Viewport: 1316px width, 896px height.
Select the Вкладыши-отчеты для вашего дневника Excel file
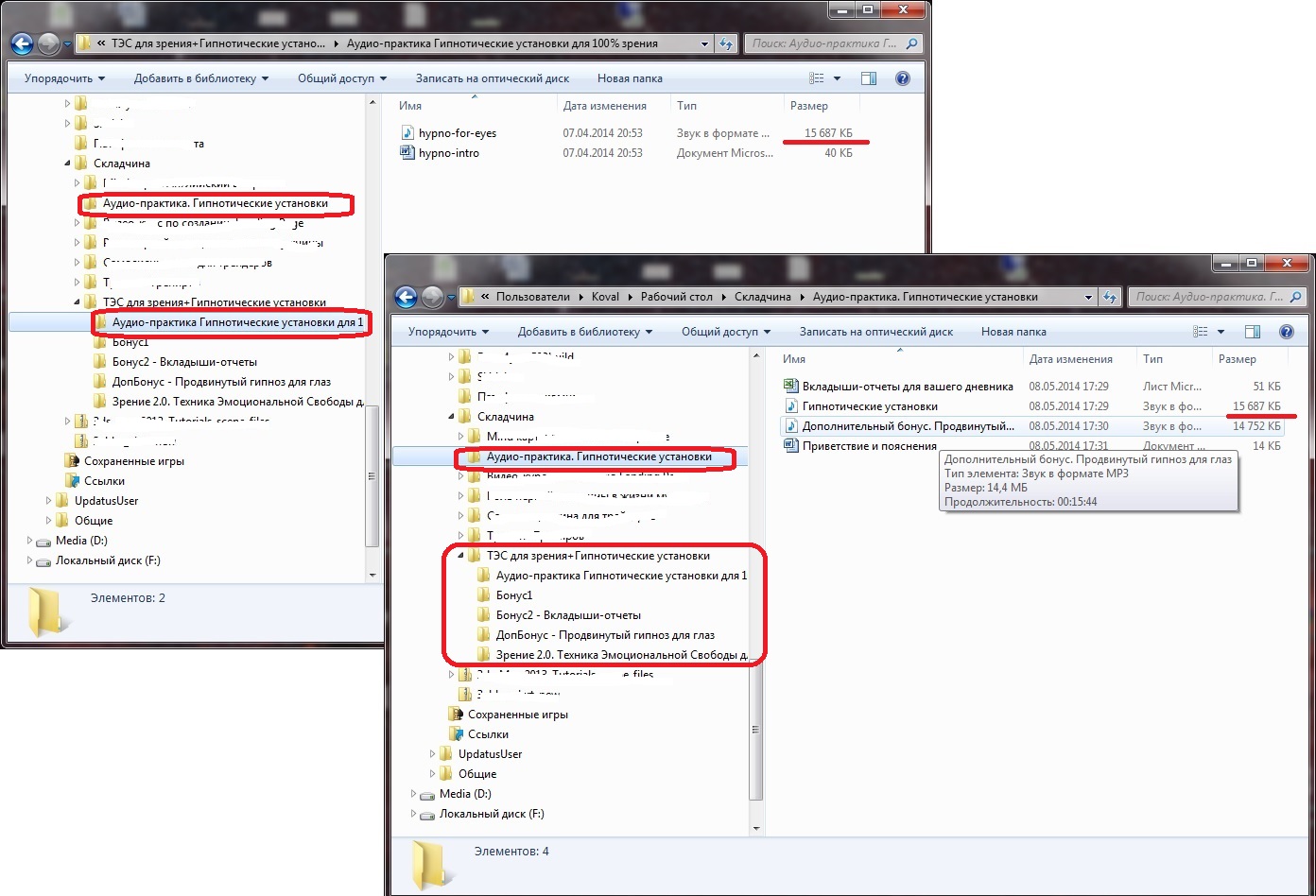coord(906,386)
